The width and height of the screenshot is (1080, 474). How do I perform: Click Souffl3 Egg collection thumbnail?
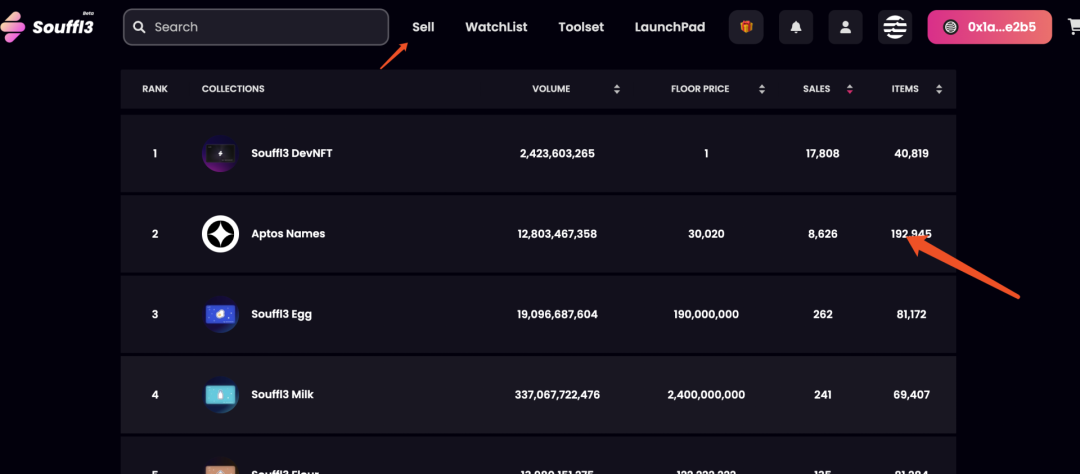click(x=221, y=314)
